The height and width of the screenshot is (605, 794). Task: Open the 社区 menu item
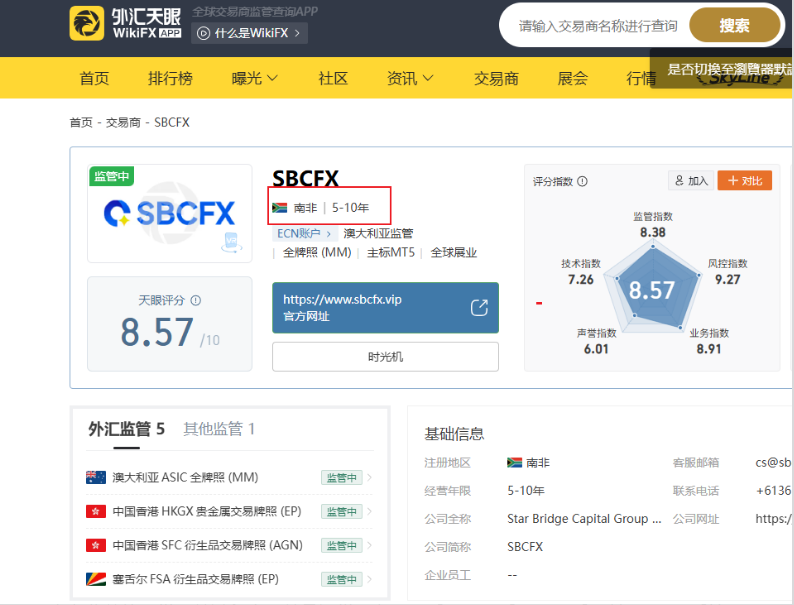click(x=333, y=78)
